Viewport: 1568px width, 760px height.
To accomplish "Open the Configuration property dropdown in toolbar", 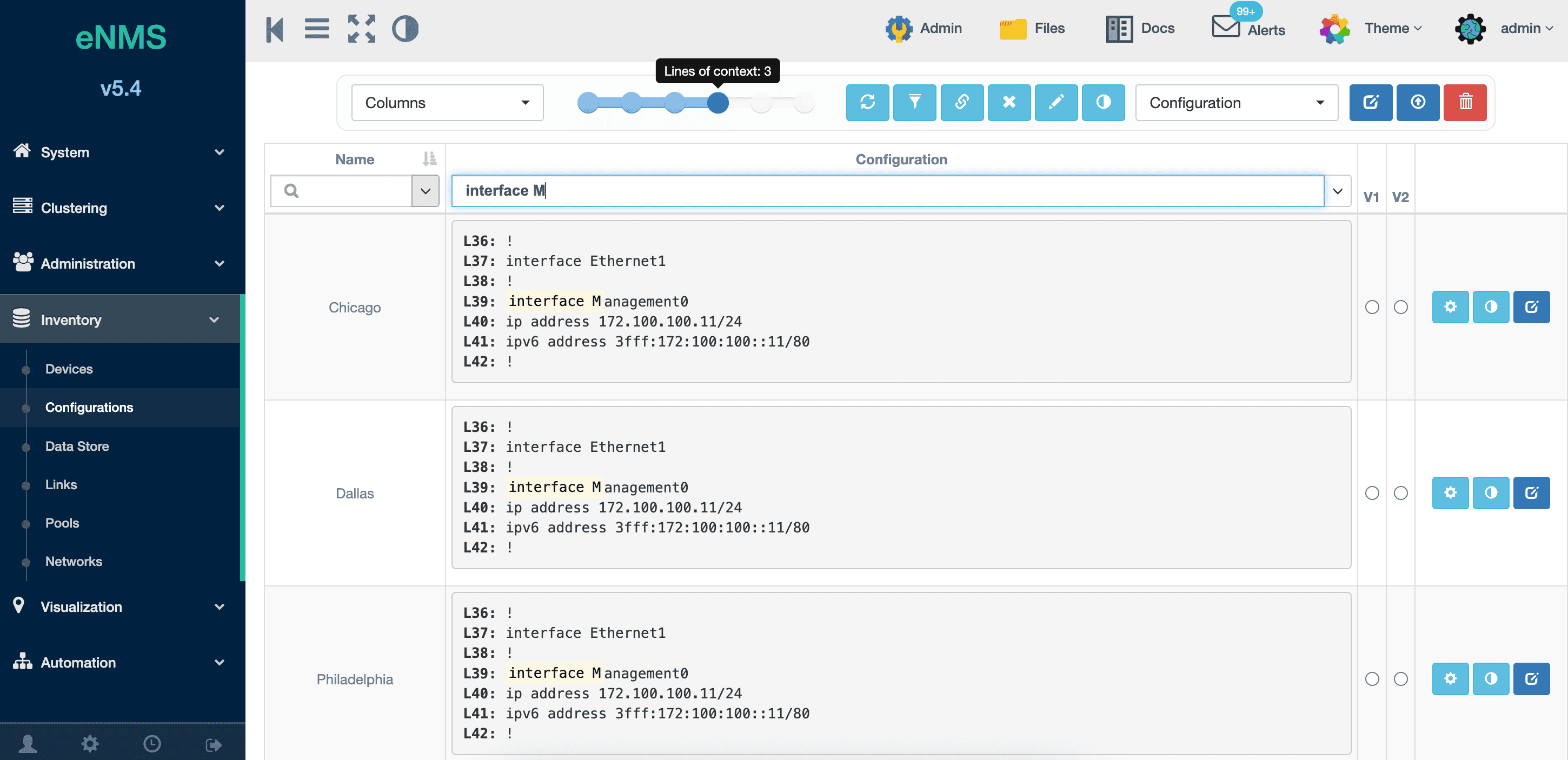I will click(1236, 102).
